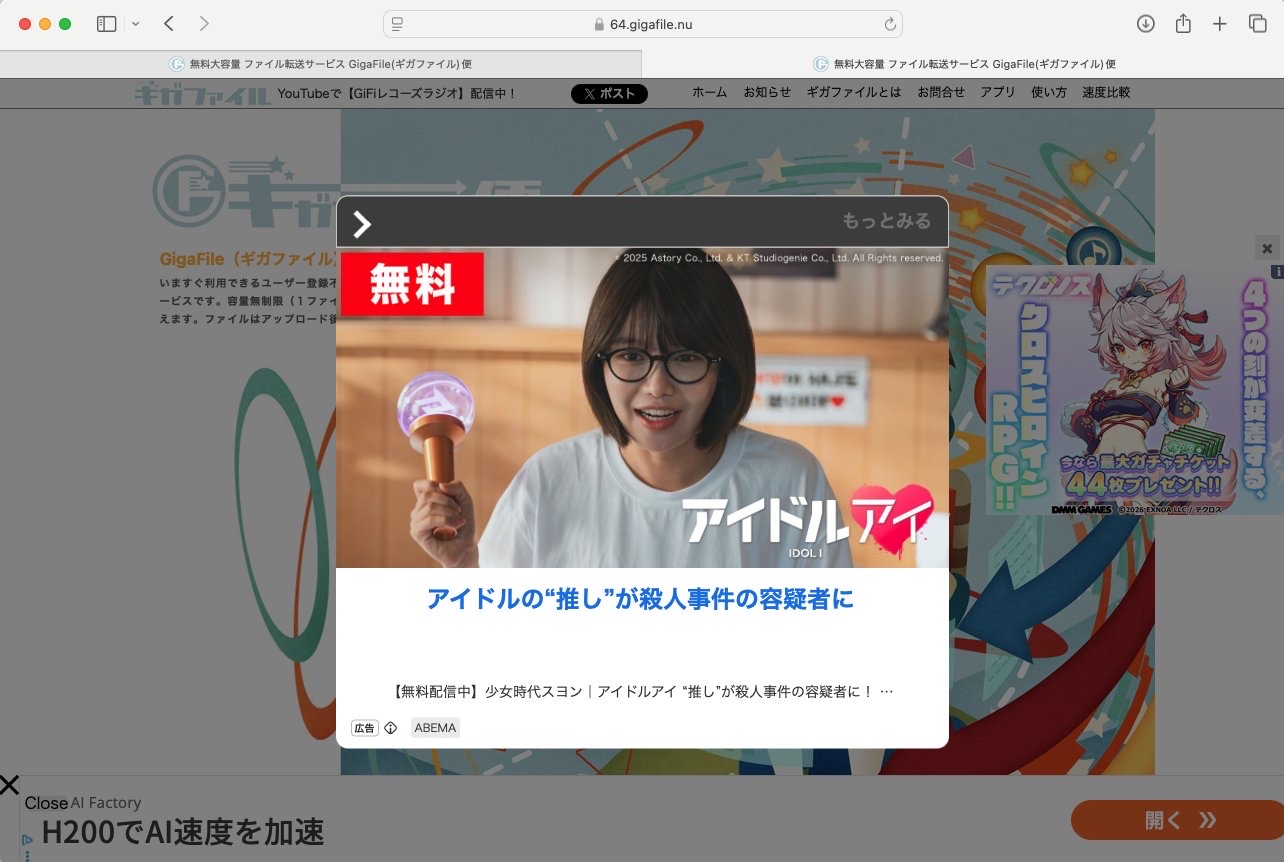Click the reload page icon
1284x862 pixels.
[x=890, y=24]
